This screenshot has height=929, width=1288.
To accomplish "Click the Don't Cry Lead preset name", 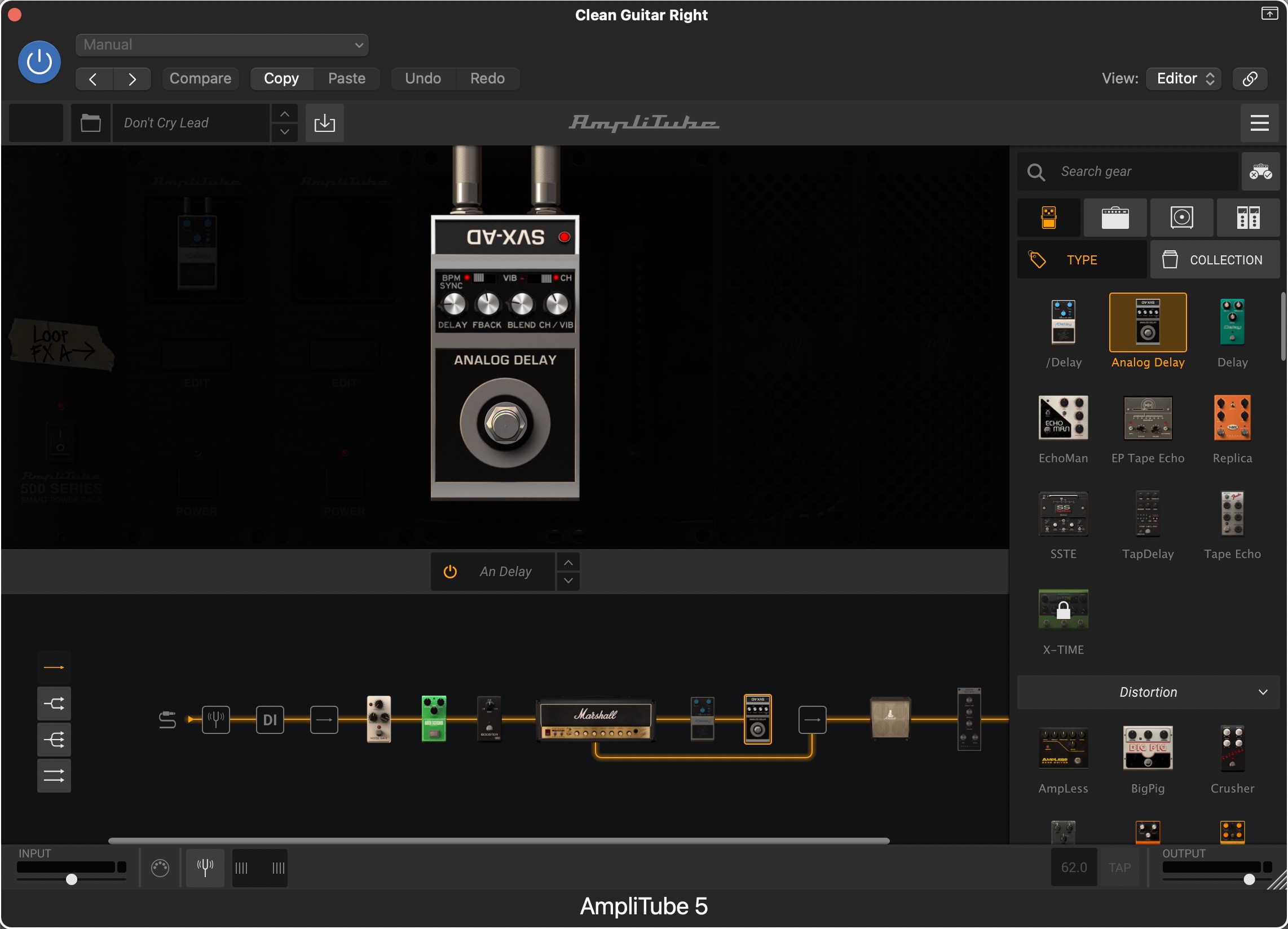I will [x=190, y=123].
